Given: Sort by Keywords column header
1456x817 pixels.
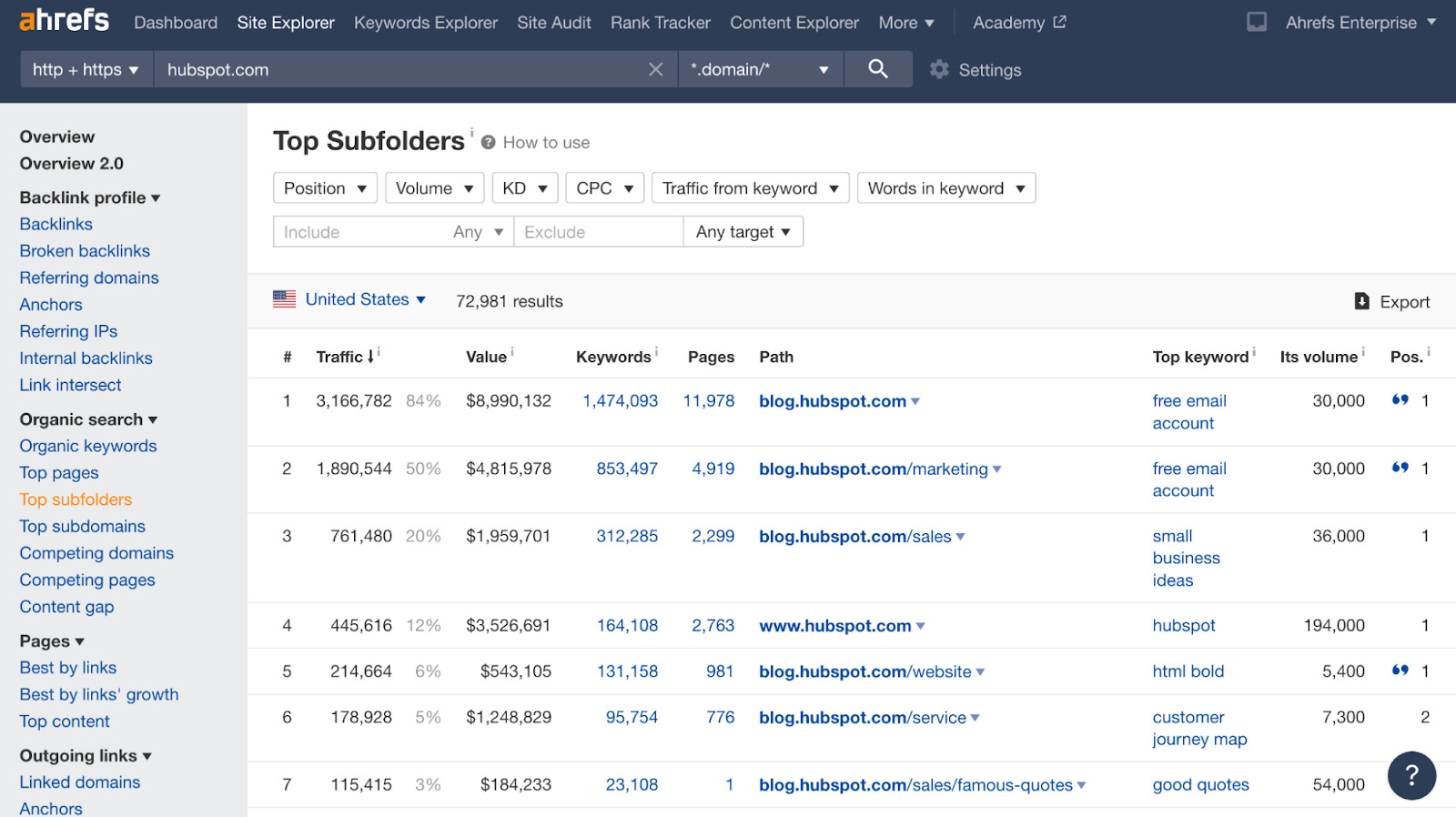Looking at the screenshot, I should pyautogui.click(x=613, y=358).
